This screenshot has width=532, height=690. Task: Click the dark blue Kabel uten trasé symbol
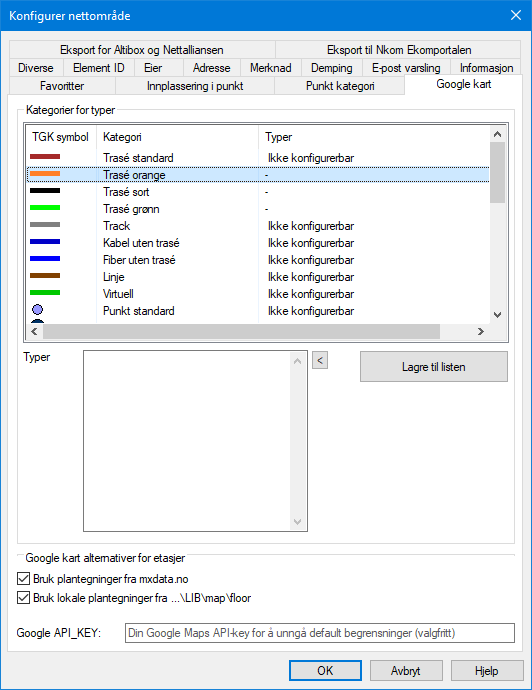(45, 242)
